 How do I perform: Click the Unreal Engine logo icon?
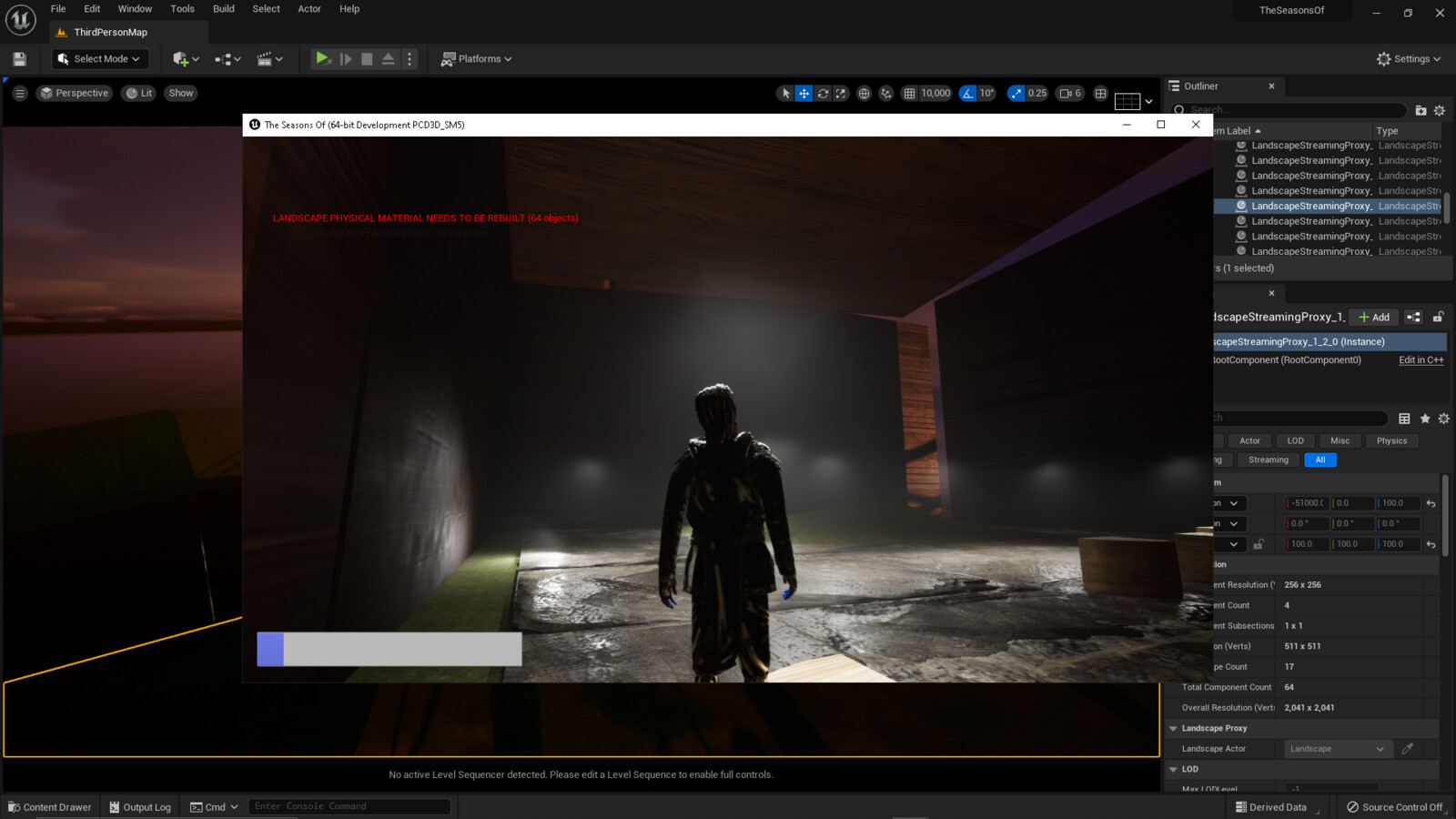[20, 19]
